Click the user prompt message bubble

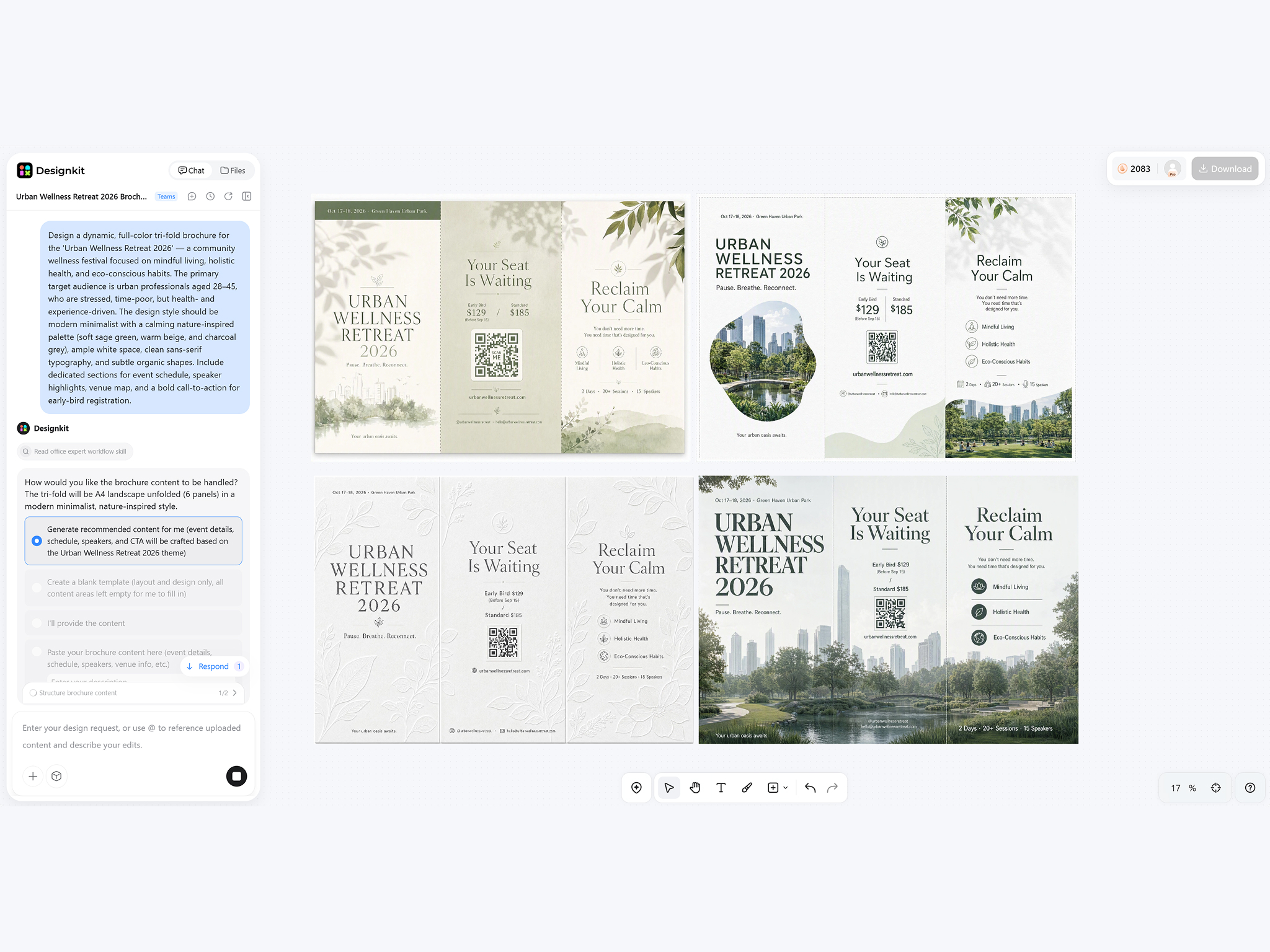145,317
